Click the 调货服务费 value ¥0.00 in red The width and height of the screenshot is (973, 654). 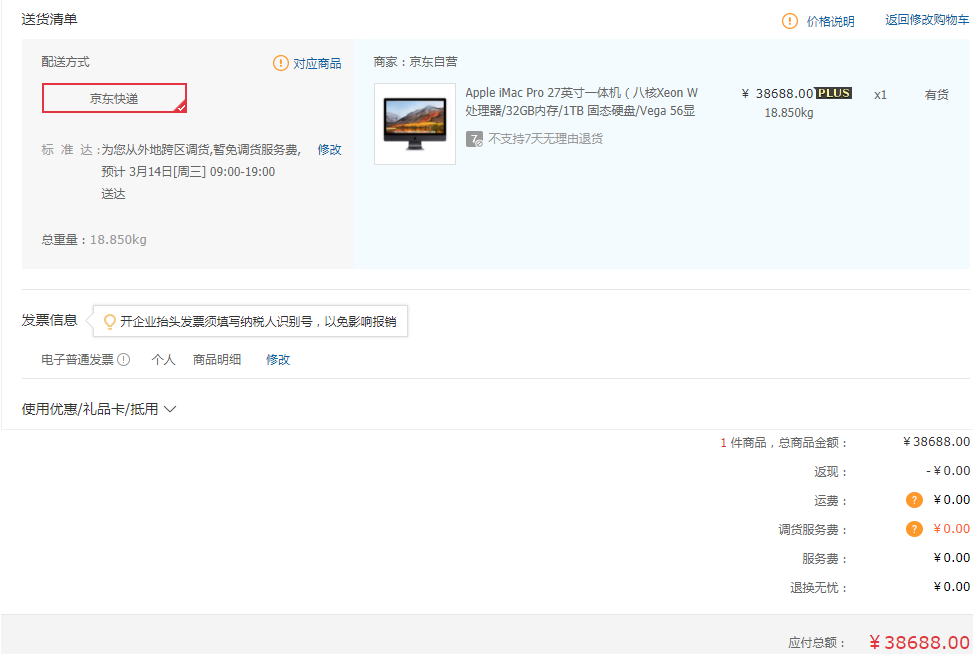tap(951, 529)
